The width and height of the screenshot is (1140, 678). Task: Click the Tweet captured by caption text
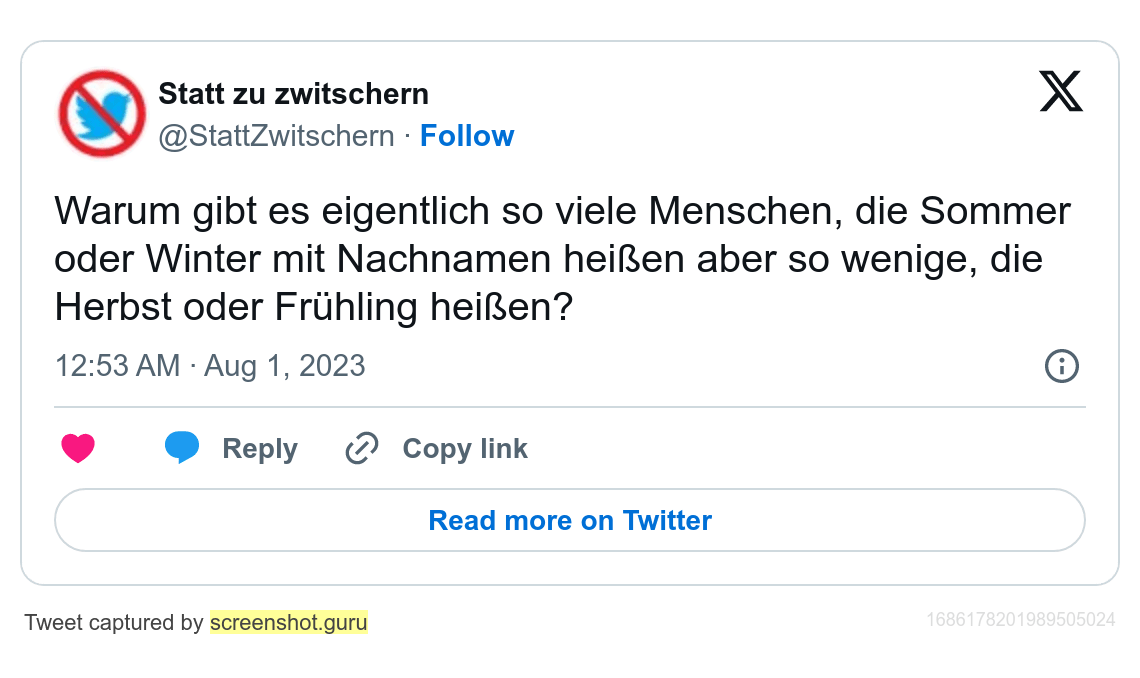click(114, 623)
